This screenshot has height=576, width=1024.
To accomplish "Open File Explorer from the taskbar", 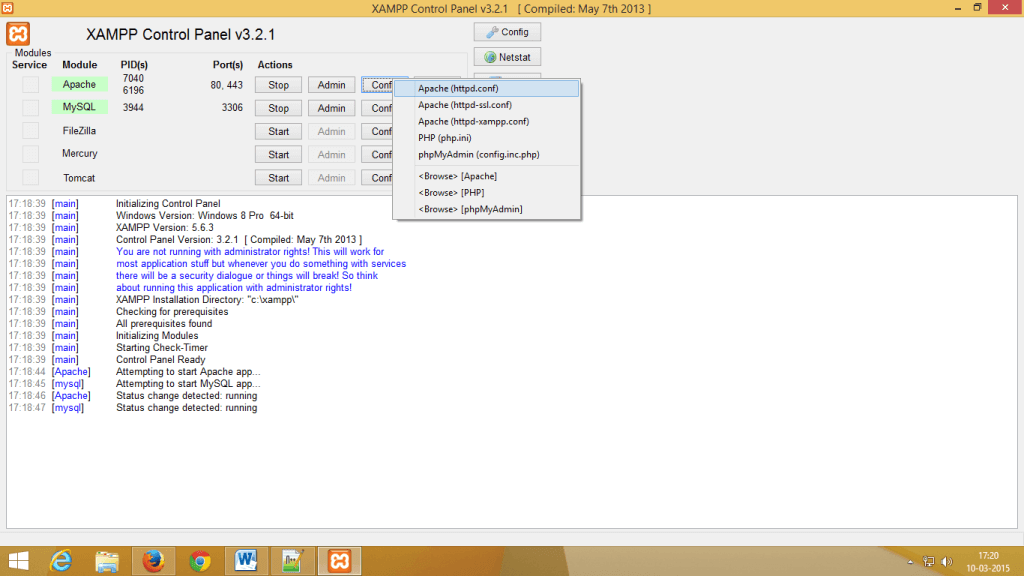I will [x=106, y=561].
